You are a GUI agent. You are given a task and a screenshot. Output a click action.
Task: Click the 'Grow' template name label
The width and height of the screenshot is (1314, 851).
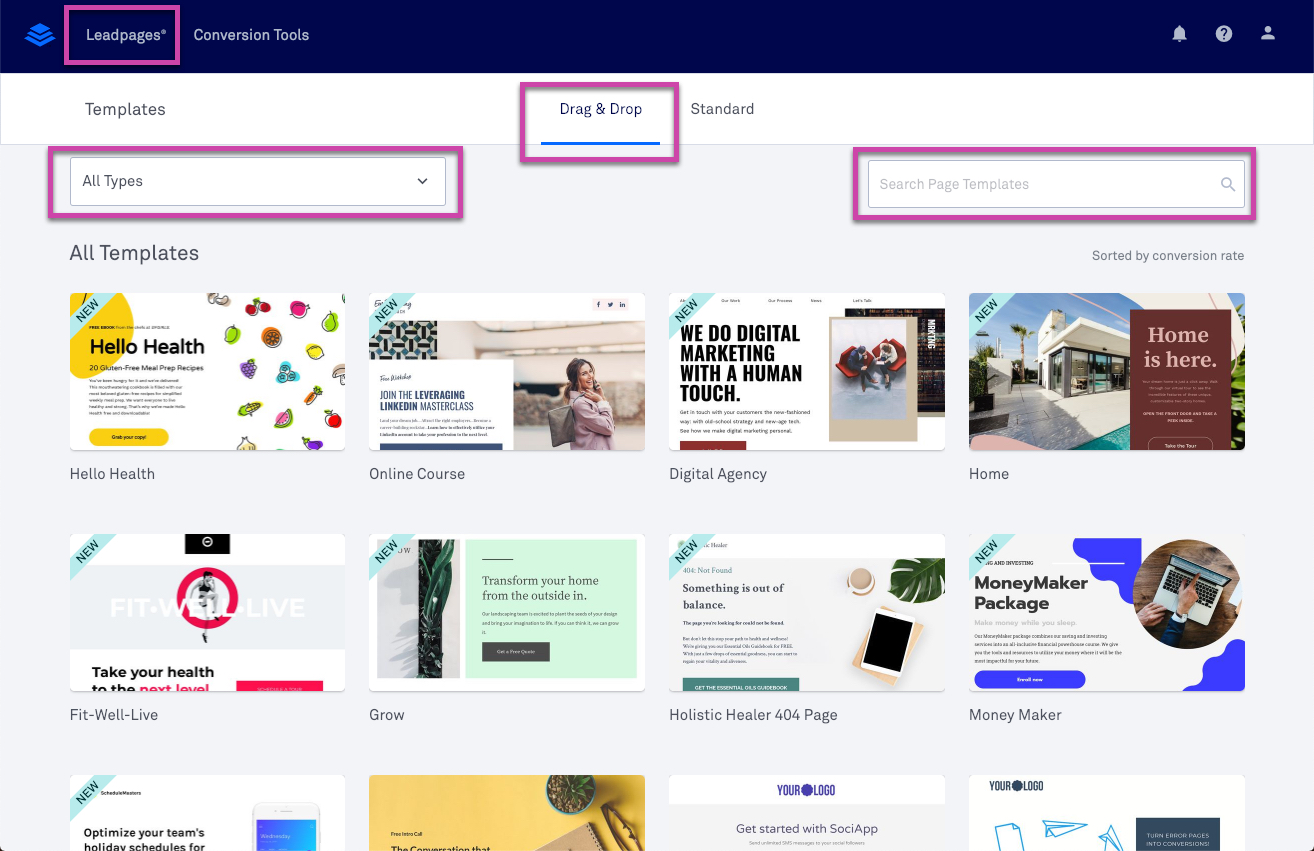(387, 715)
